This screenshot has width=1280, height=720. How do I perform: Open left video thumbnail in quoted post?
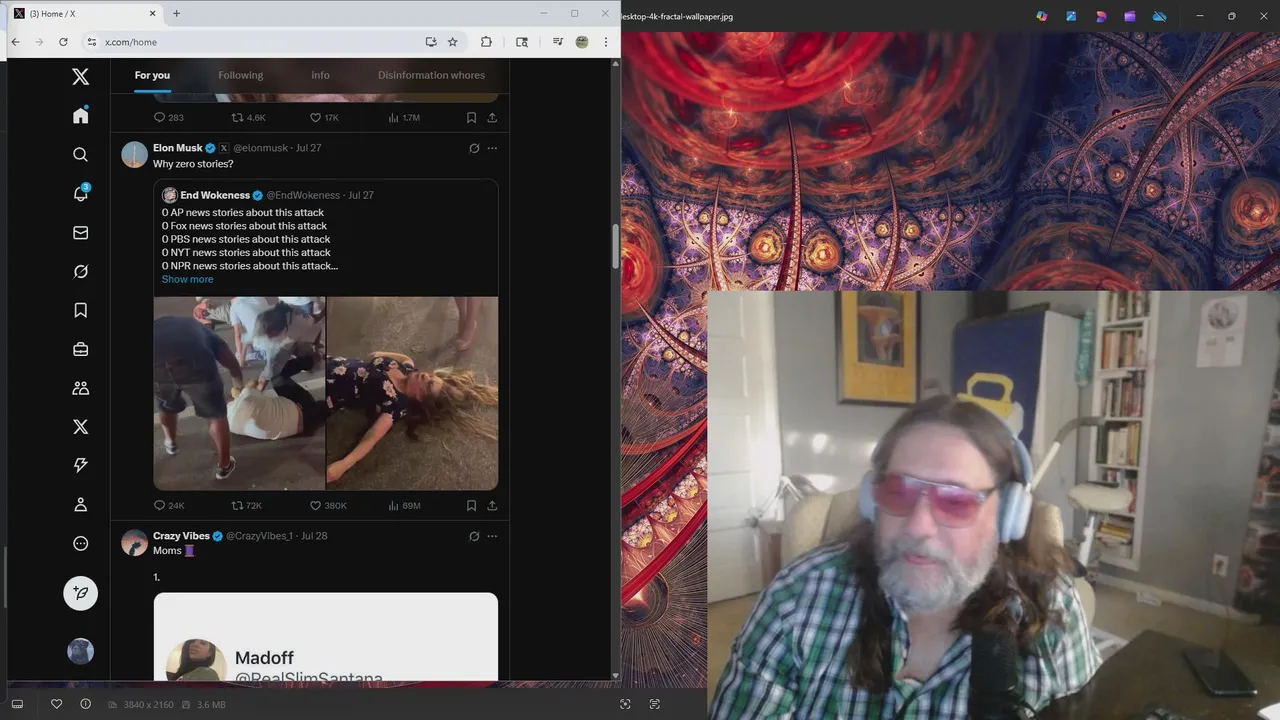click(x=239, y=393)
